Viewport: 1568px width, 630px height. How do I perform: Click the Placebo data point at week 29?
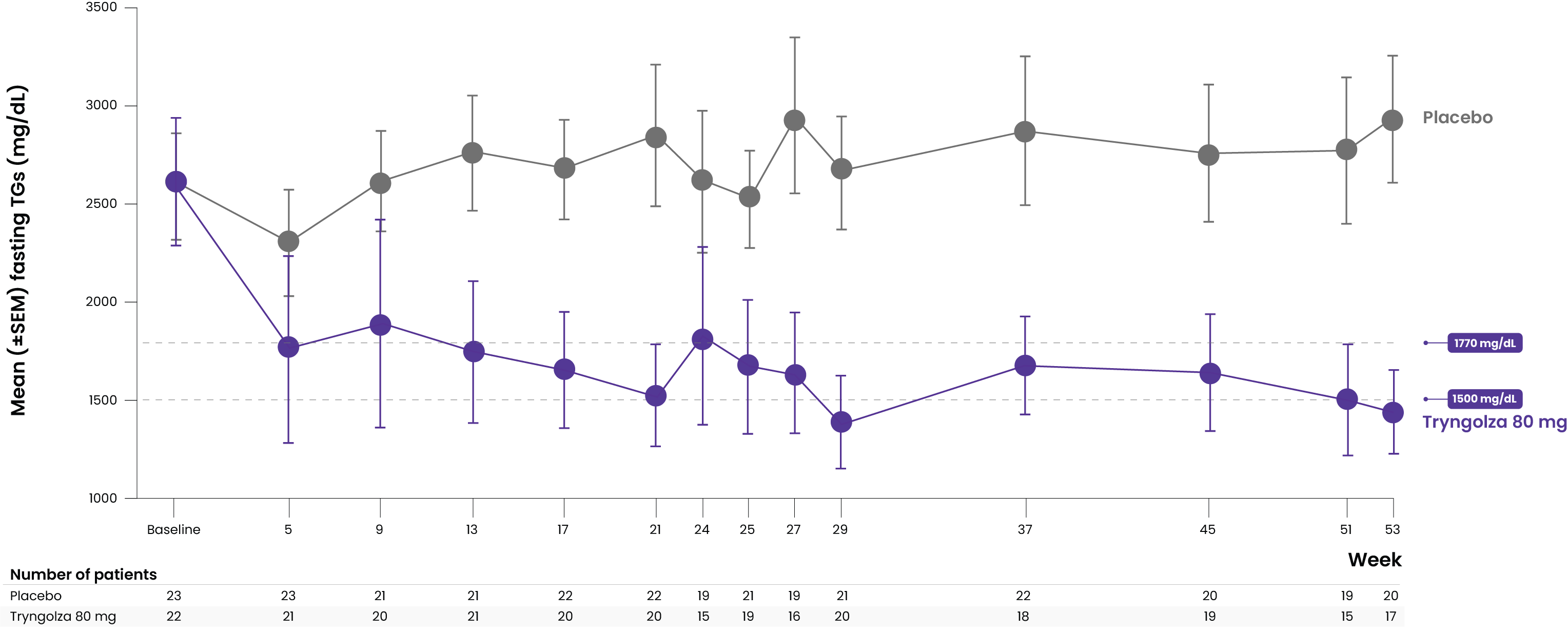841,169
